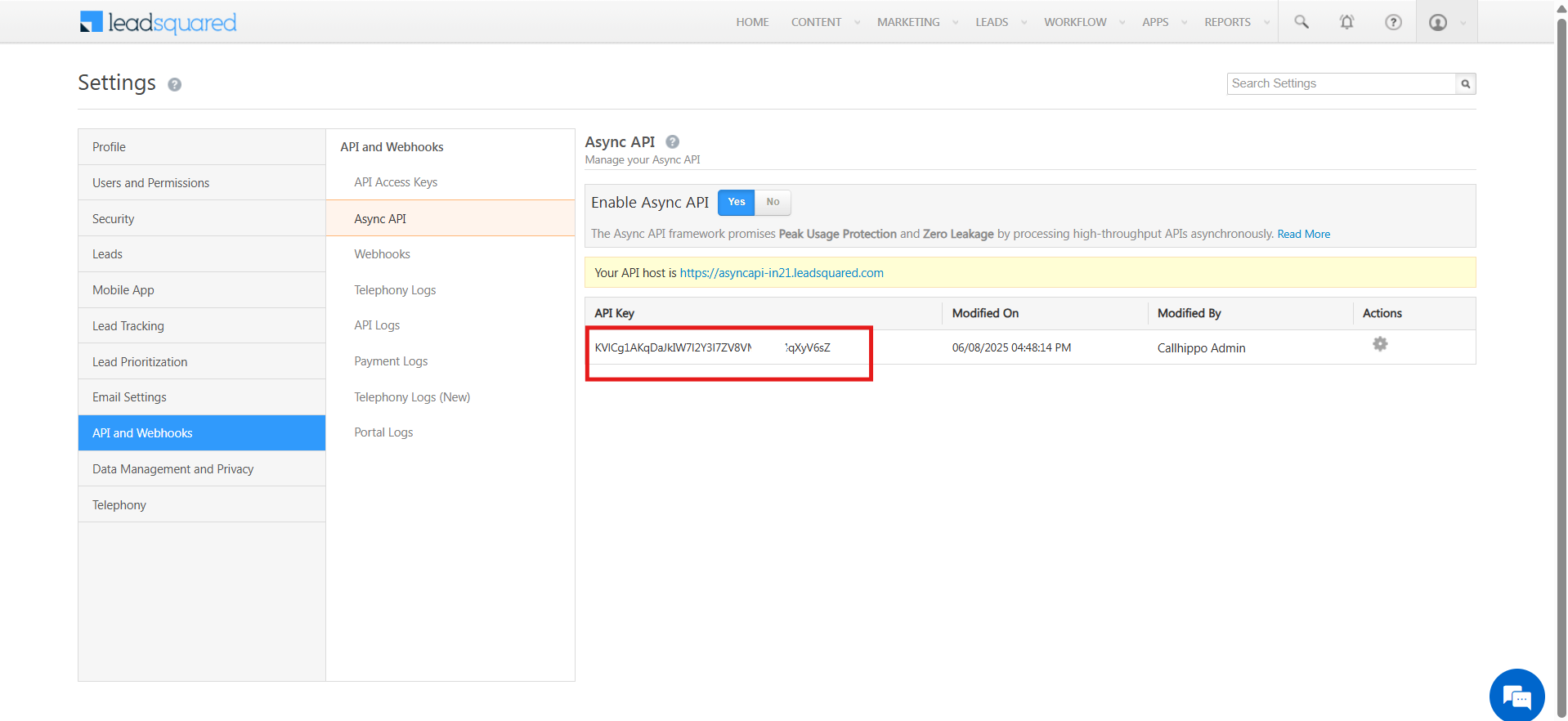This screenshot has width=1568, height=721.
Task: Expand the user account dropdown arrow
Action: [x=1463, y=23]
